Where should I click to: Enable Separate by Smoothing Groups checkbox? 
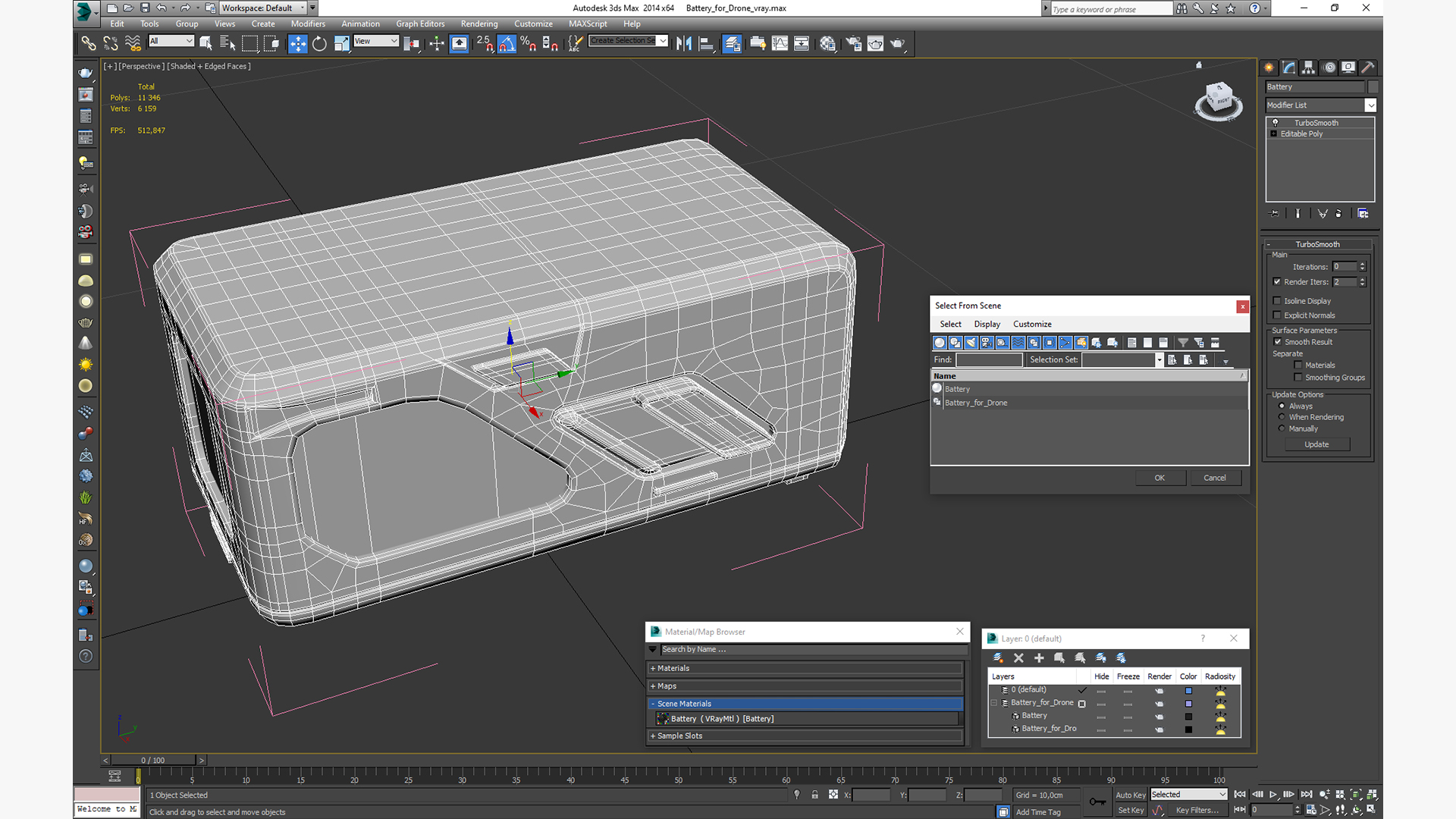1298,378
